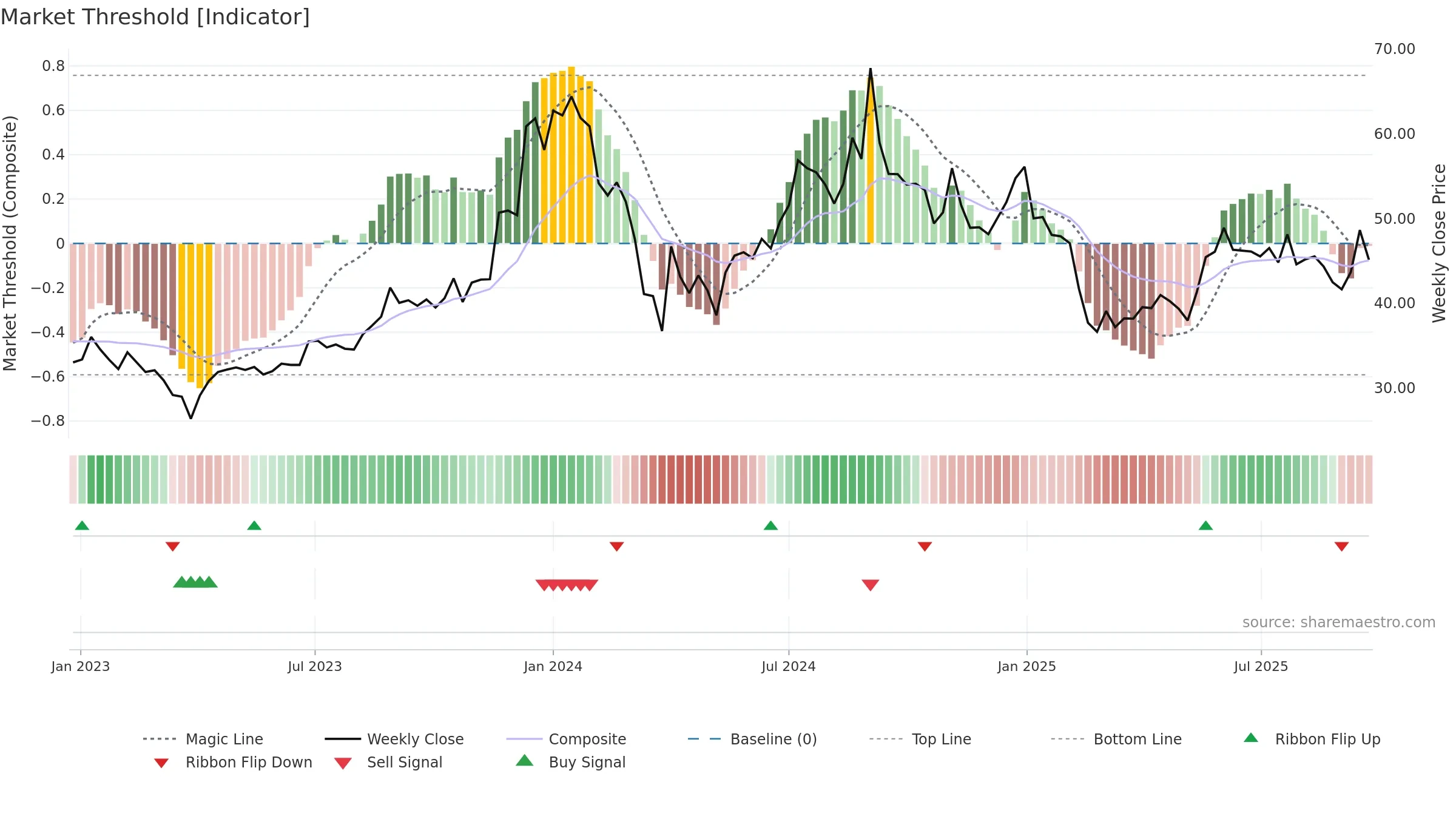Toggle the Top Line legend entry
The height and width of the screenshot is (819, 1456).
click(920, 739)
